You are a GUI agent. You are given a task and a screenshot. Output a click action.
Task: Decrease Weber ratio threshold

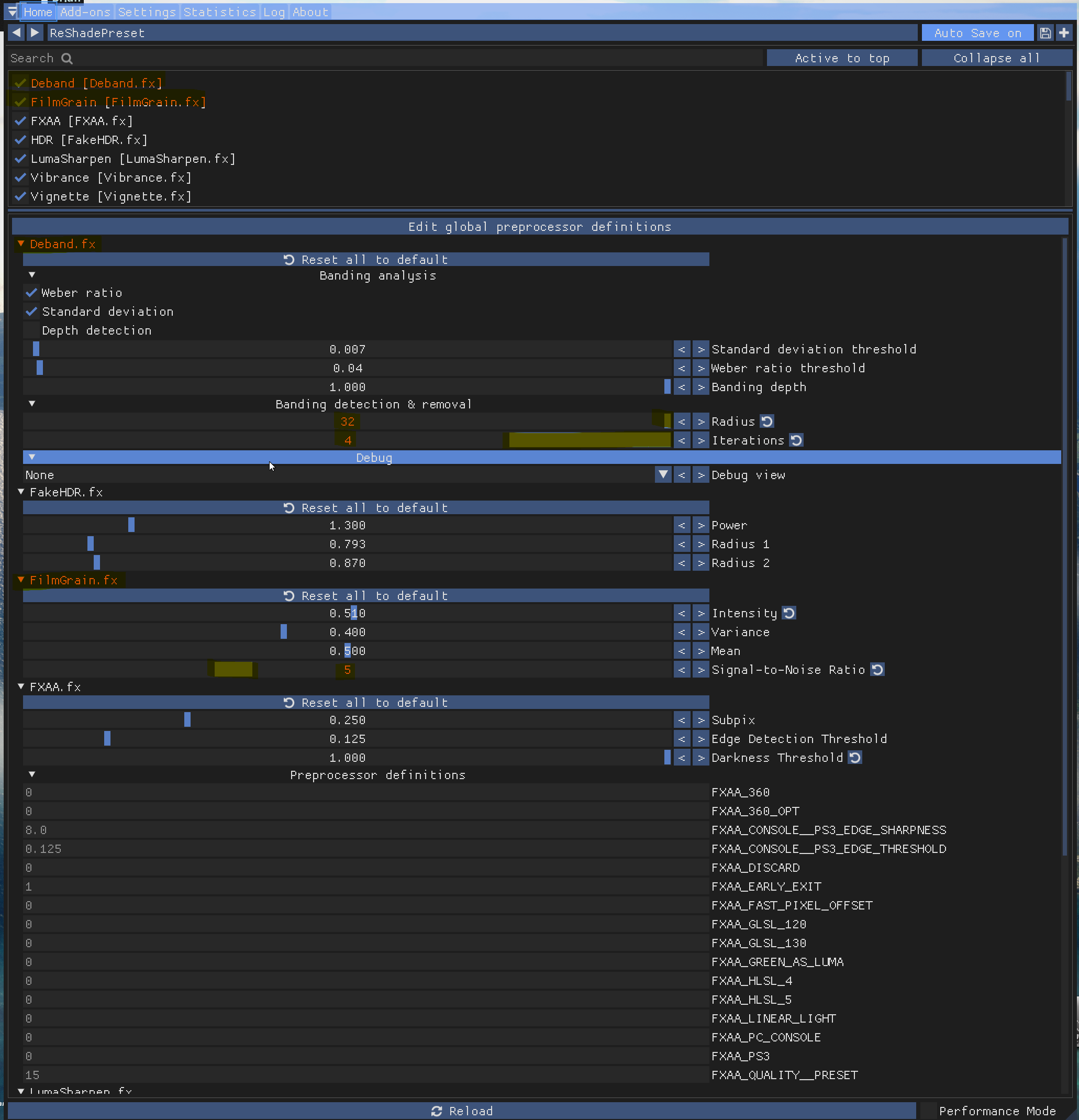pyautogui.click(x=682, y=368)
